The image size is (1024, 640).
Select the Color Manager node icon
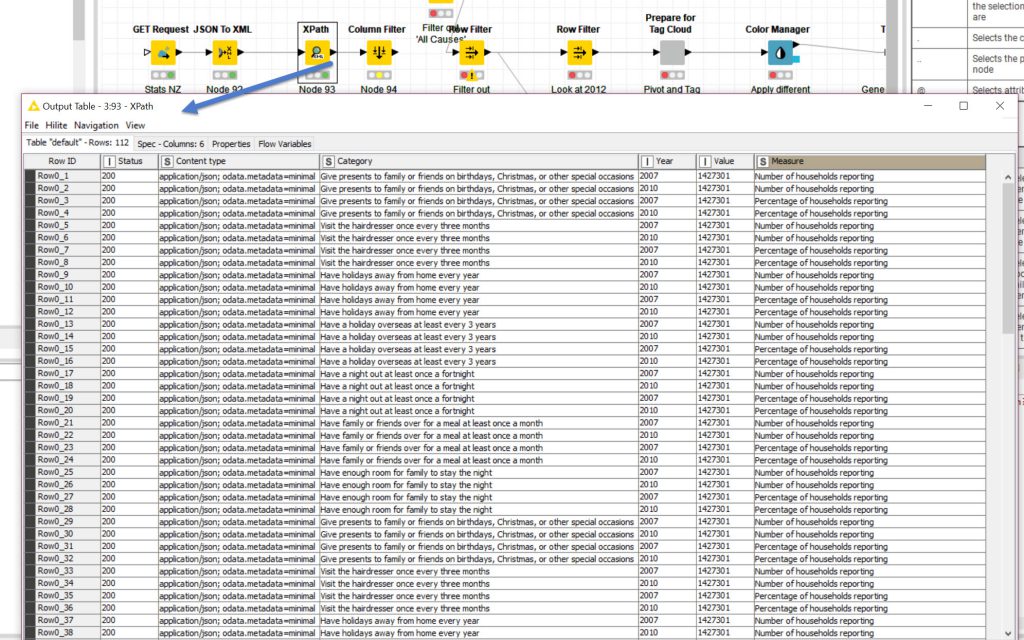779,53
